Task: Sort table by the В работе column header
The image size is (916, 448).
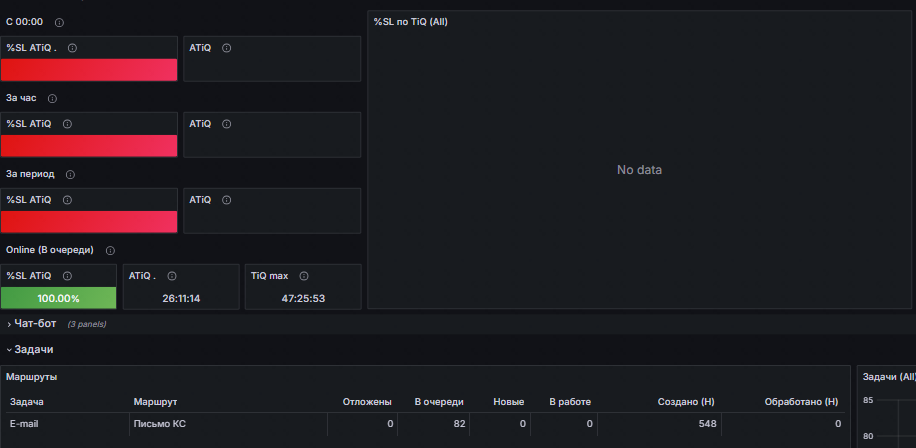Action: (570, 402)
